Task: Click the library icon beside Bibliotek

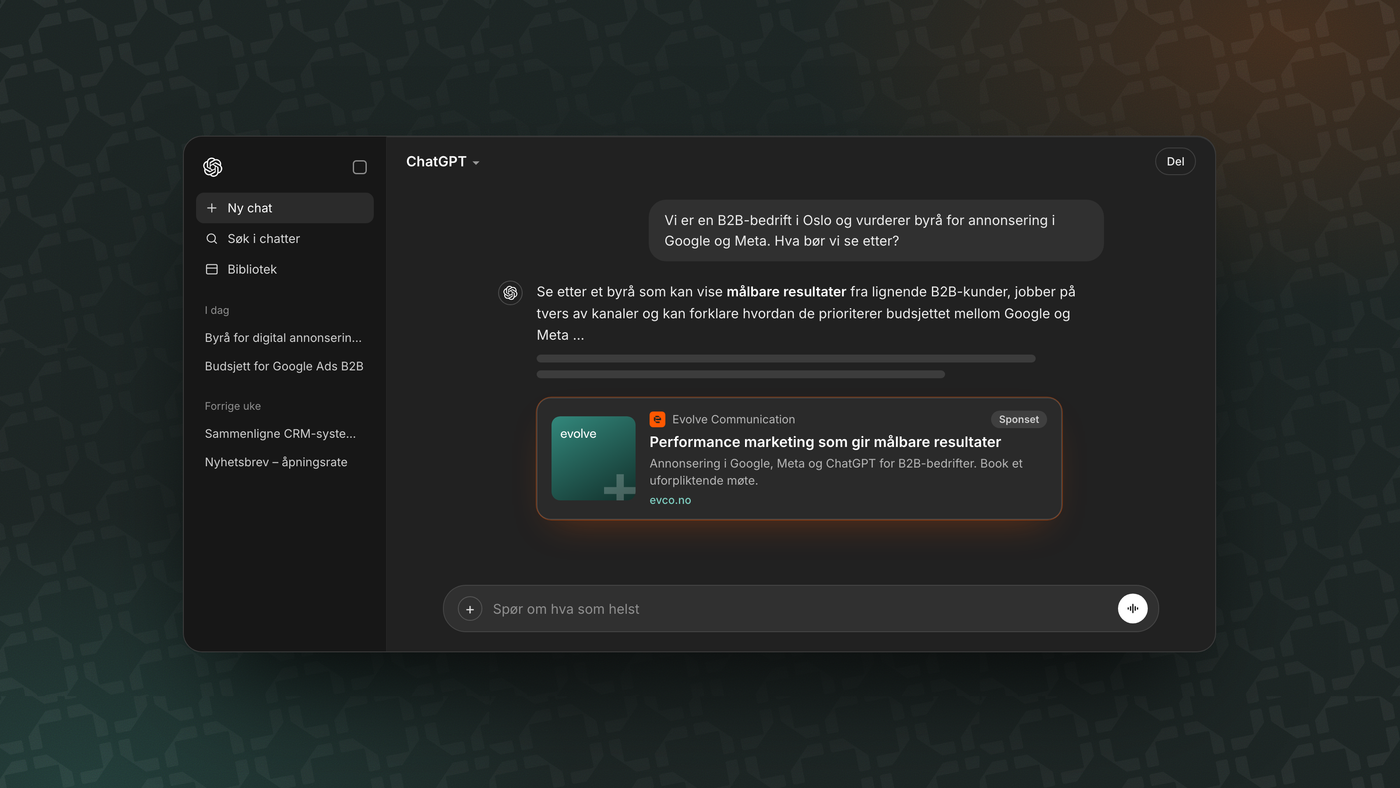Action: tap(211, 269)
